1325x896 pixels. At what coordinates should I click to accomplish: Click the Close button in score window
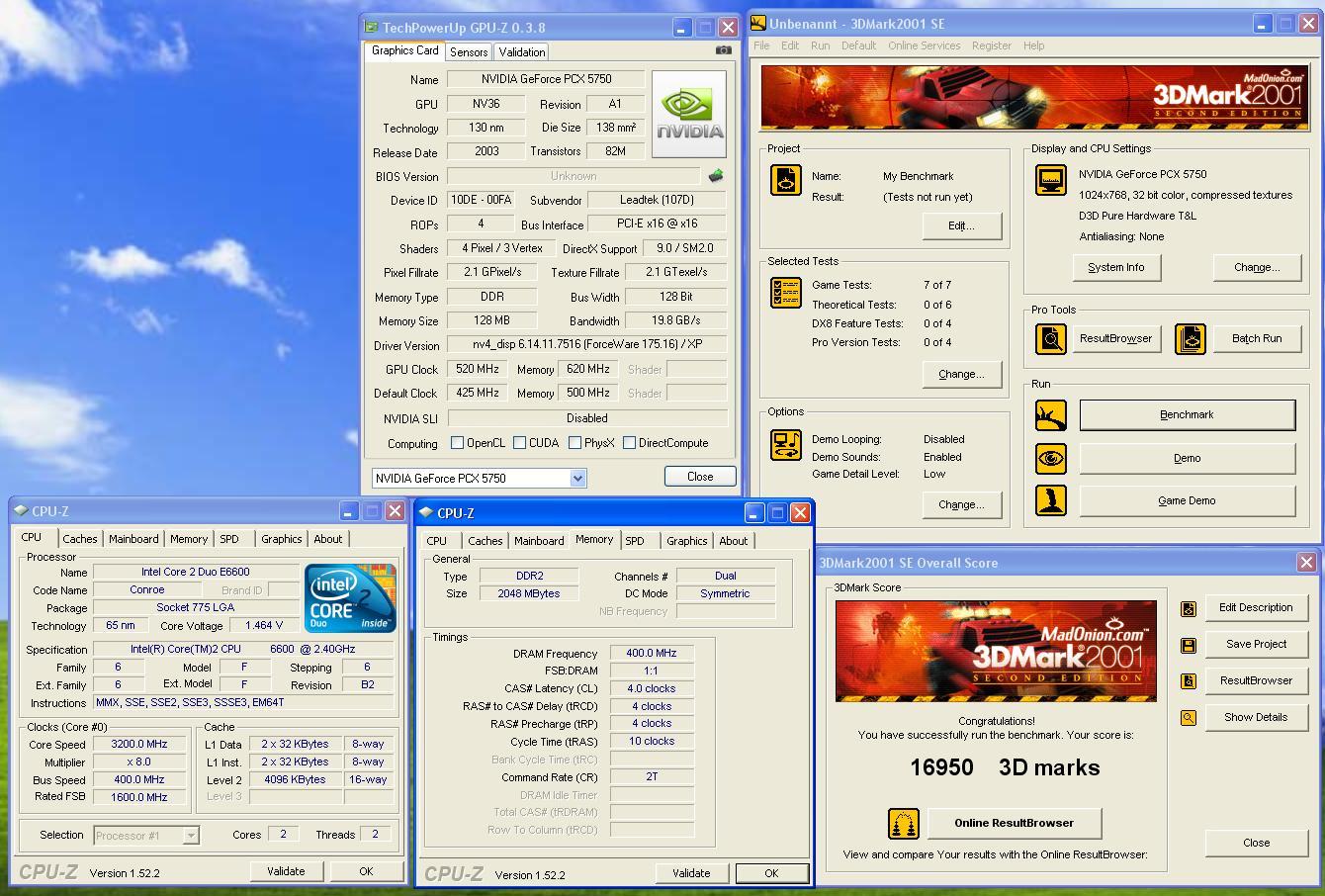(1256, 843)
